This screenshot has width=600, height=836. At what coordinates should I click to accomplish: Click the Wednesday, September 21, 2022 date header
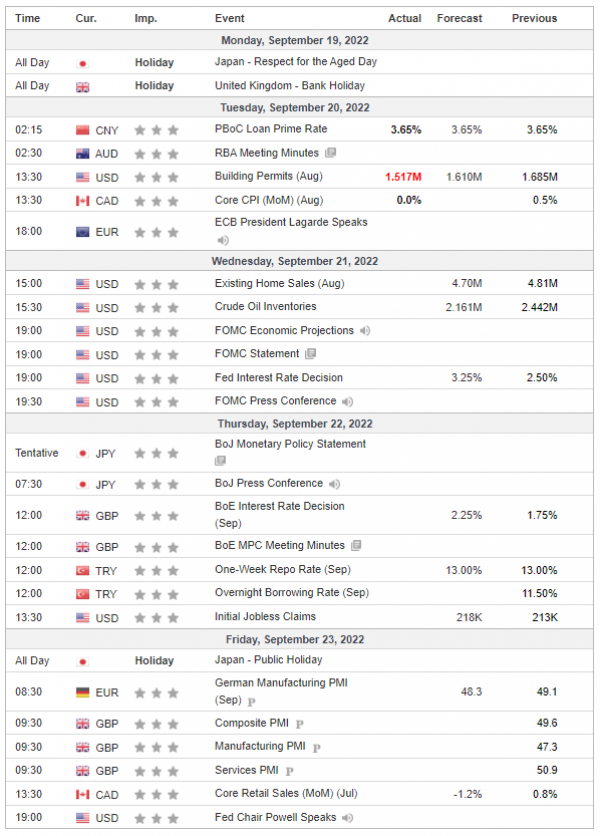click(295, 261)
